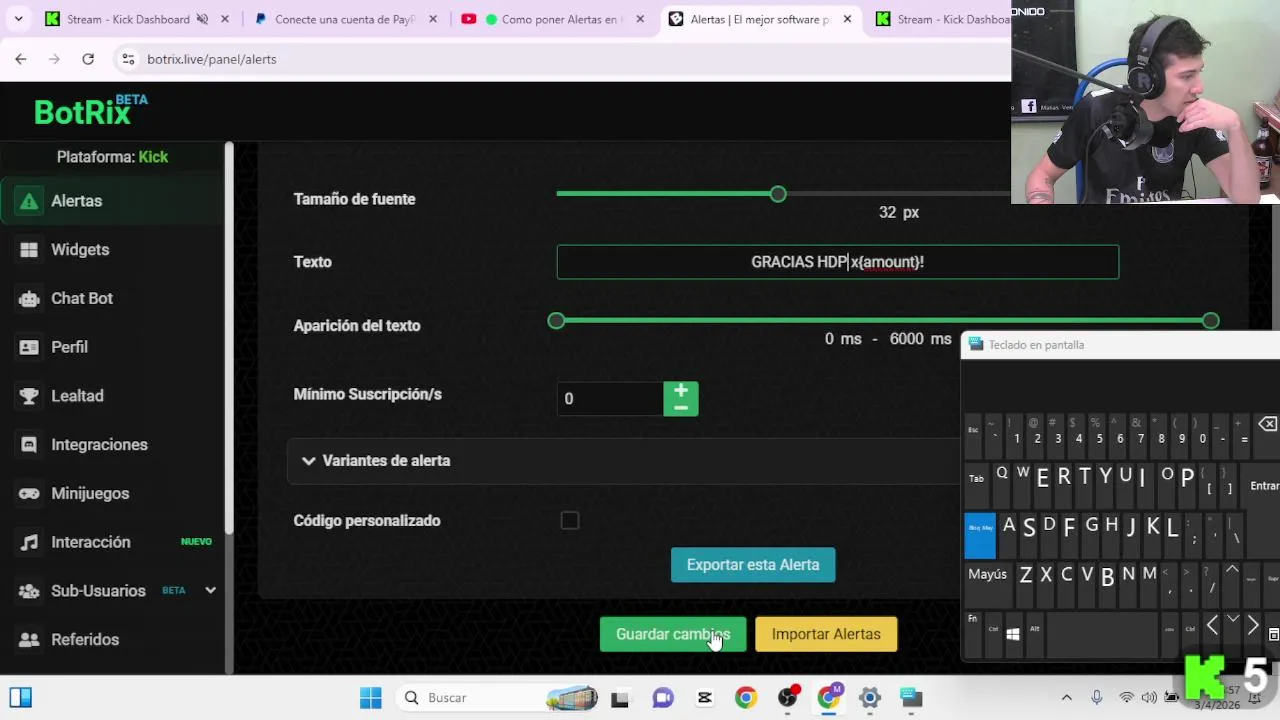
Task: Open Windows widgets panel icon in taskbar
Action: click(20, 698)
